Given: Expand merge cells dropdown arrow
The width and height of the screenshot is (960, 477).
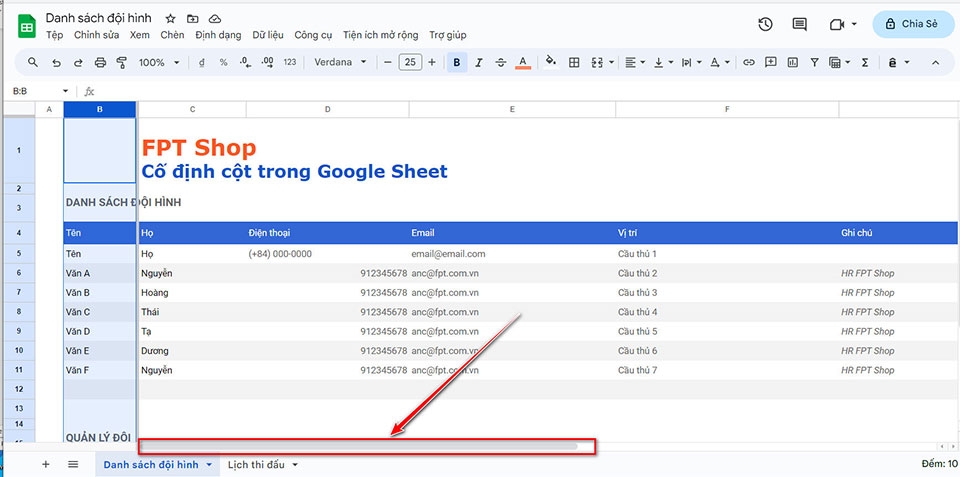Looking at the screenshot, I should coord(612,62).
